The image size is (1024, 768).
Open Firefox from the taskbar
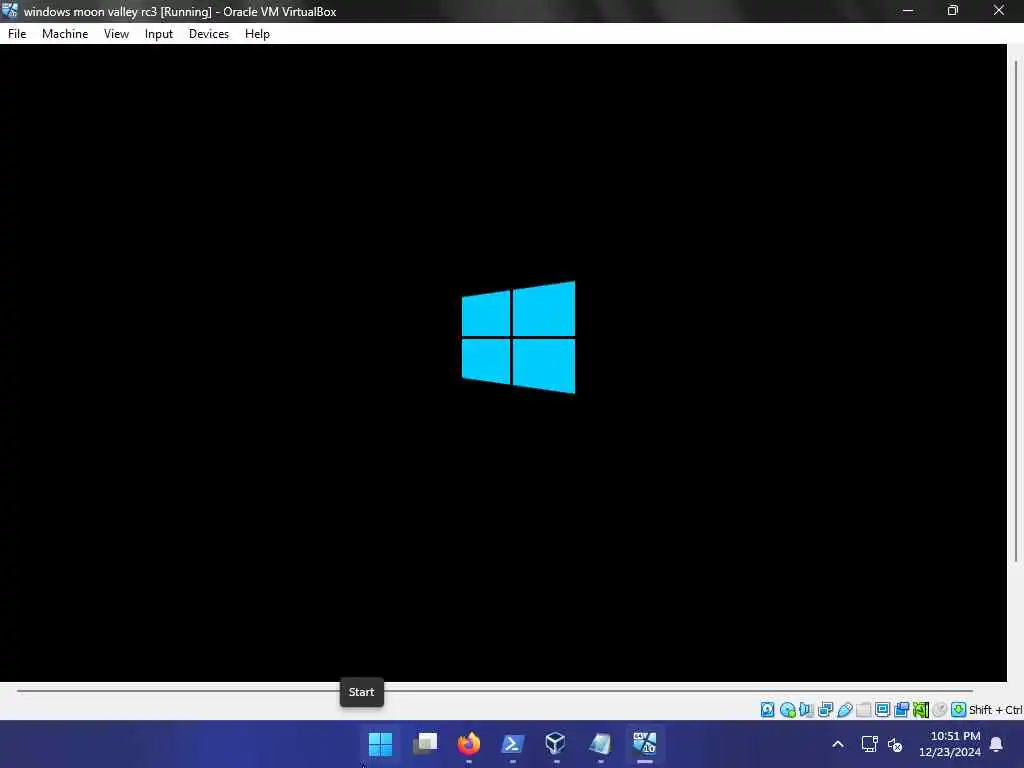pos(469,744)
